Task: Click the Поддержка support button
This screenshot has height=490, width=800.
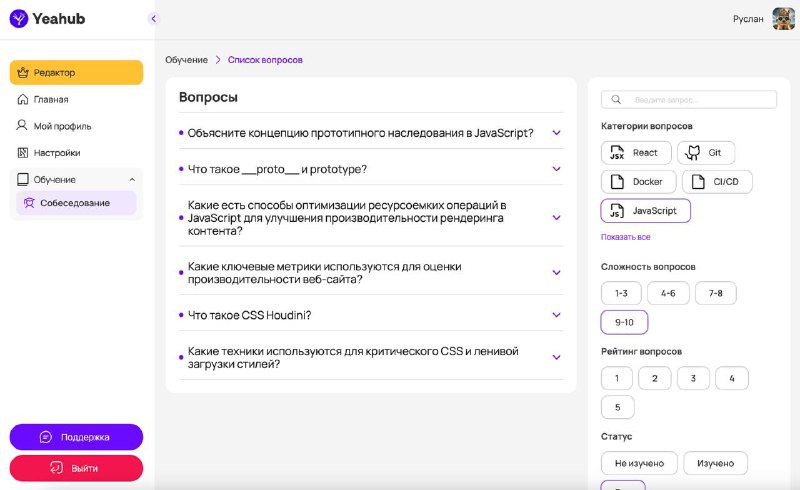Action: pos(76,437)
